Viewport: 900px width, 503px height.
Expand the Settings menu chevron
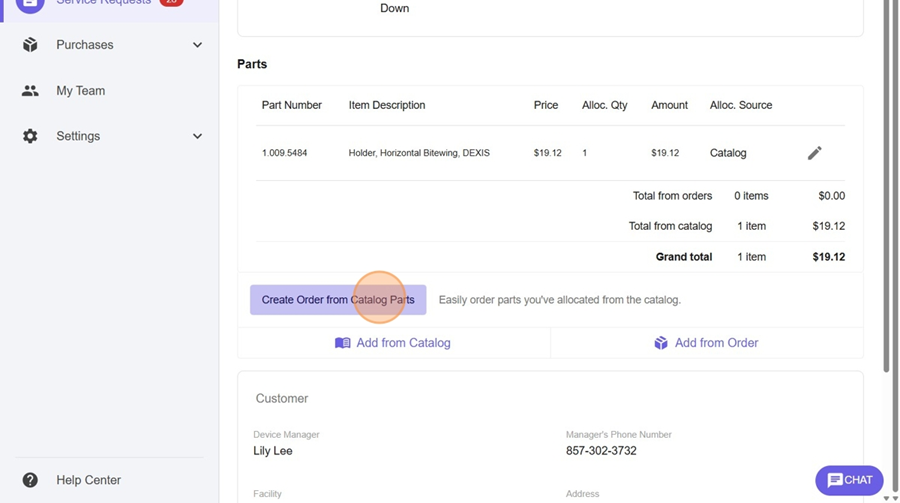pyautogui.click(x=197, y=136)
